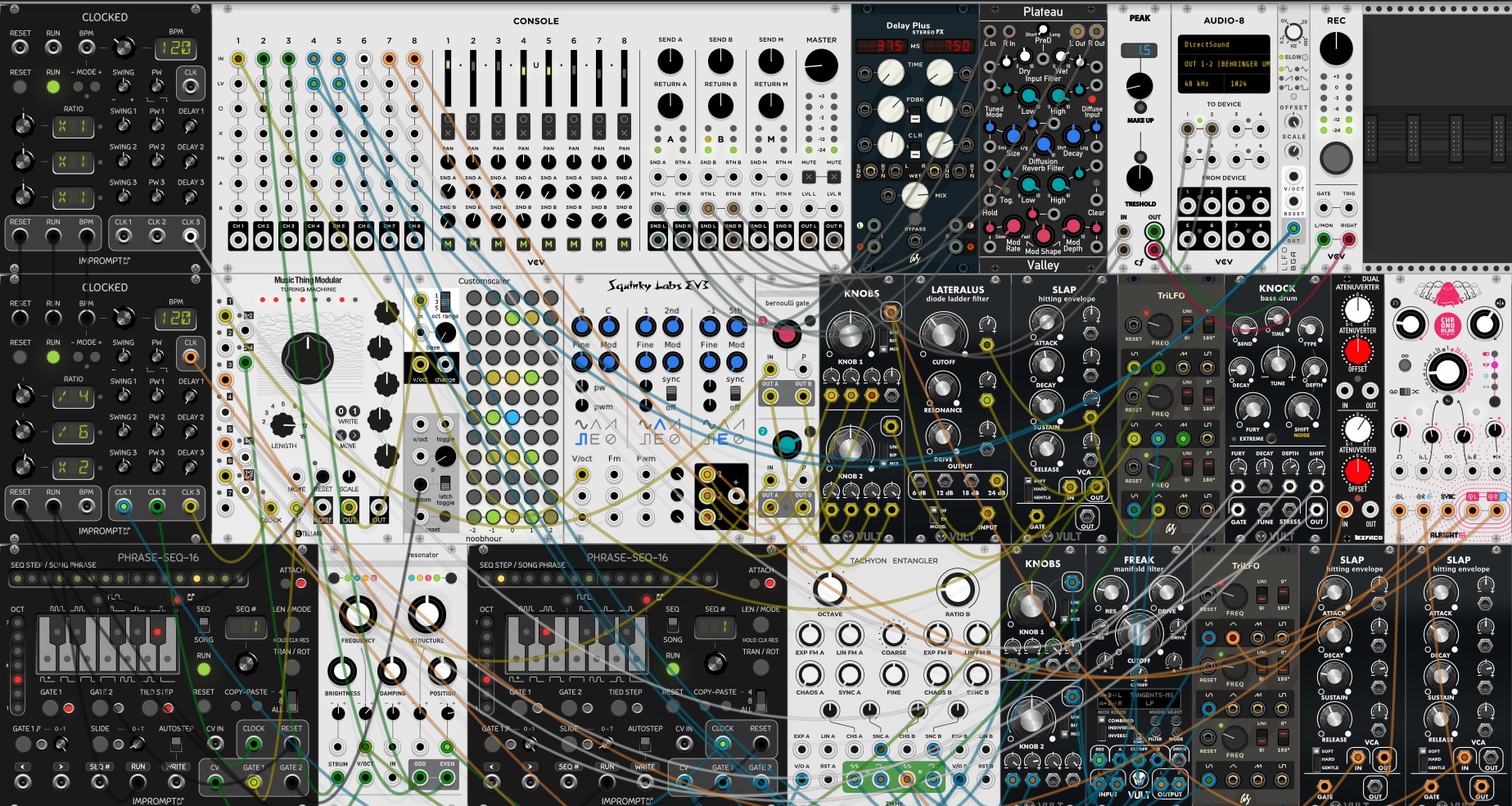Click GATE 1 button on left PHRASE-SEQ-16
This screenshot has height=806, width=1512.
click(50, 708)
